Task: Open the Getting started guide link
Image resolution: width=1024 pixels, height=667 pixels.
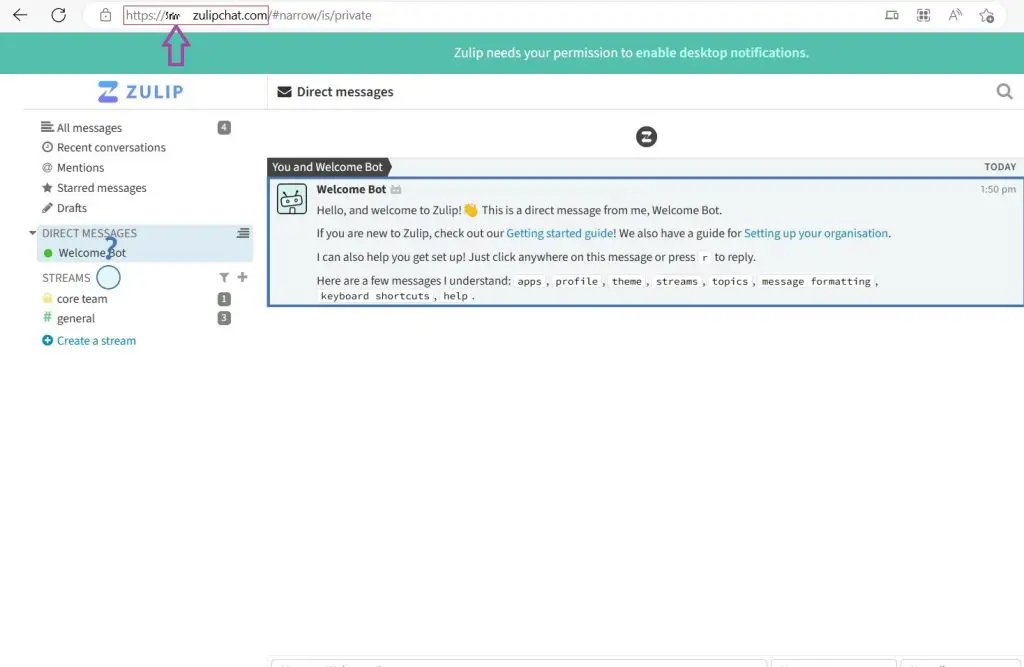Action: click(x=559, y=233)
